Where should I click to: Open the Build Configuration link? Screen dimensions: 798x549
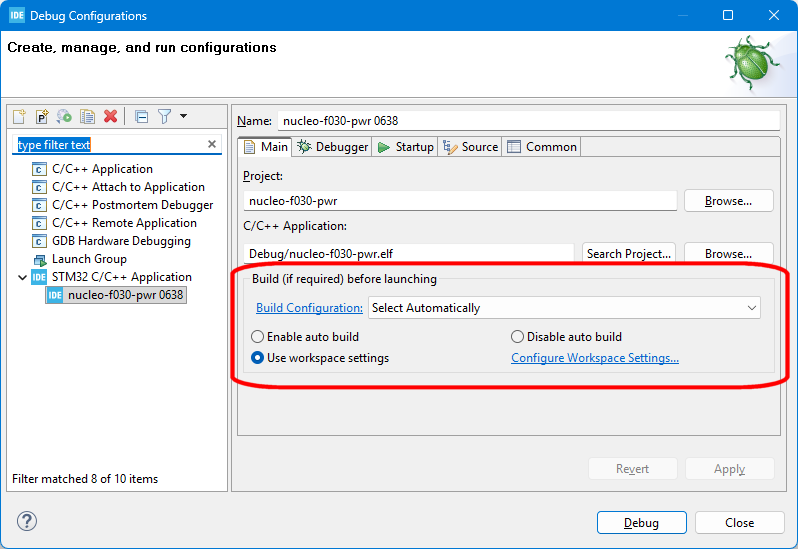pyautogui.click(x=309, y=308)
